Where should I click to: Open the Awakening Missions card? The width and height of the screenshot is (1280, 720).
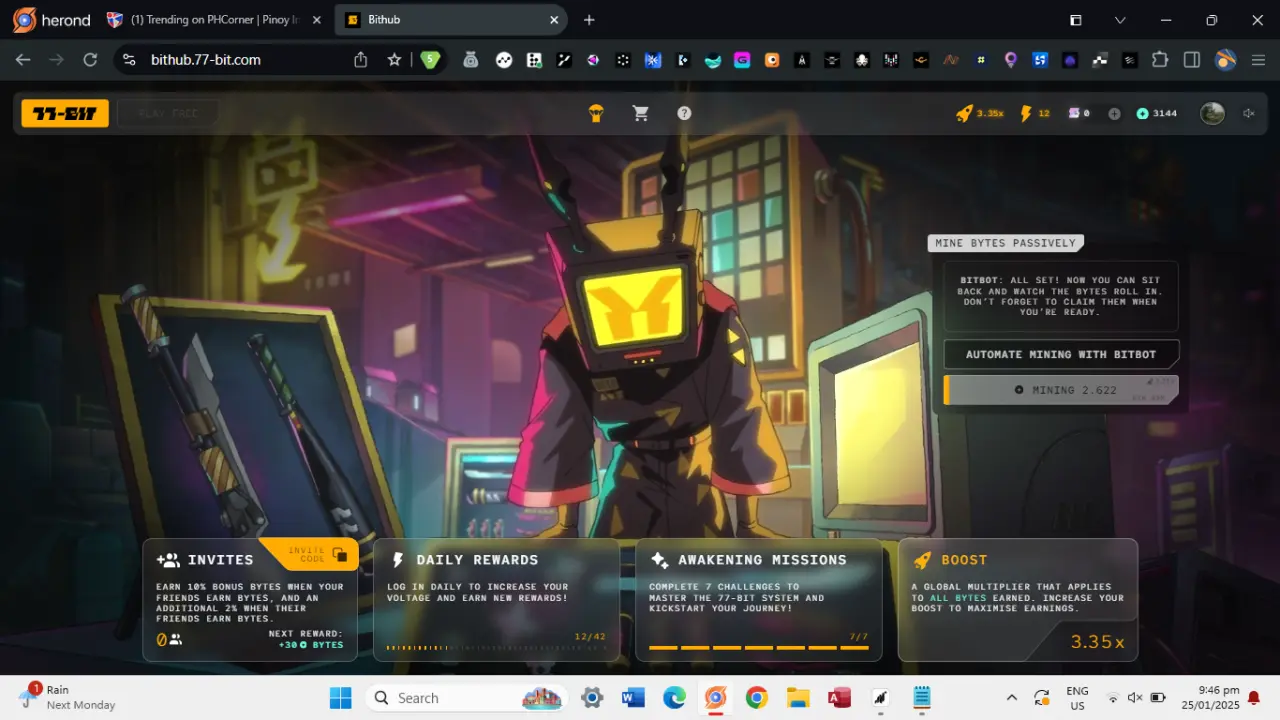click(x=759, y=600)
